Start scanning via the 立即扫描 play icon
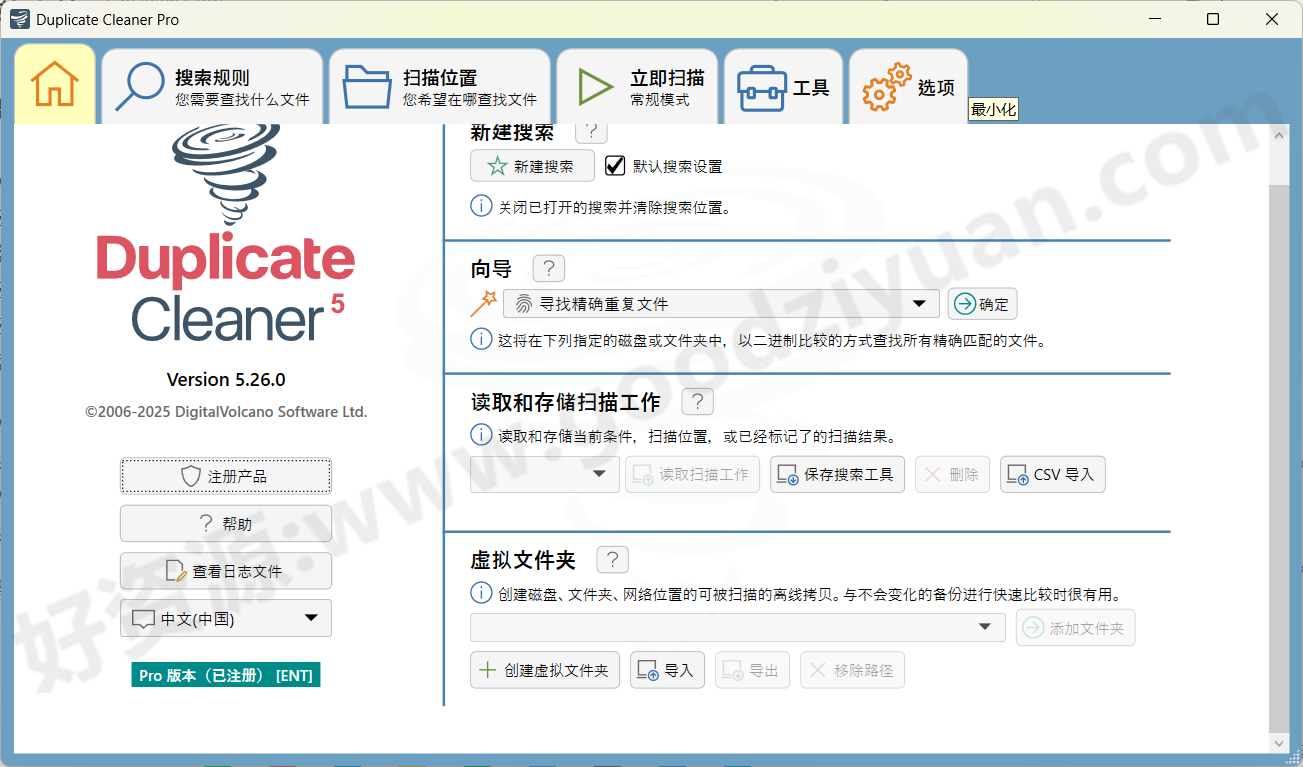This screenshot has width=1303, height=767. [594, 84]
